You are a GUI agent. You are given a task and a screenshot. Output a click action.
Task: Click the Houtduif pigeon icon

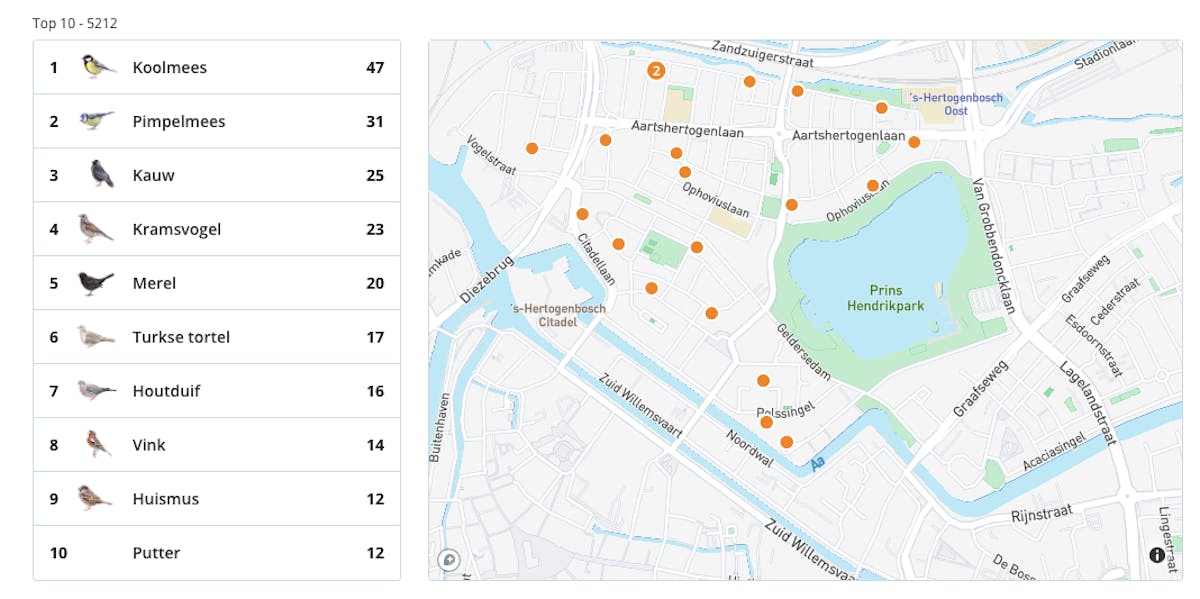96,390
